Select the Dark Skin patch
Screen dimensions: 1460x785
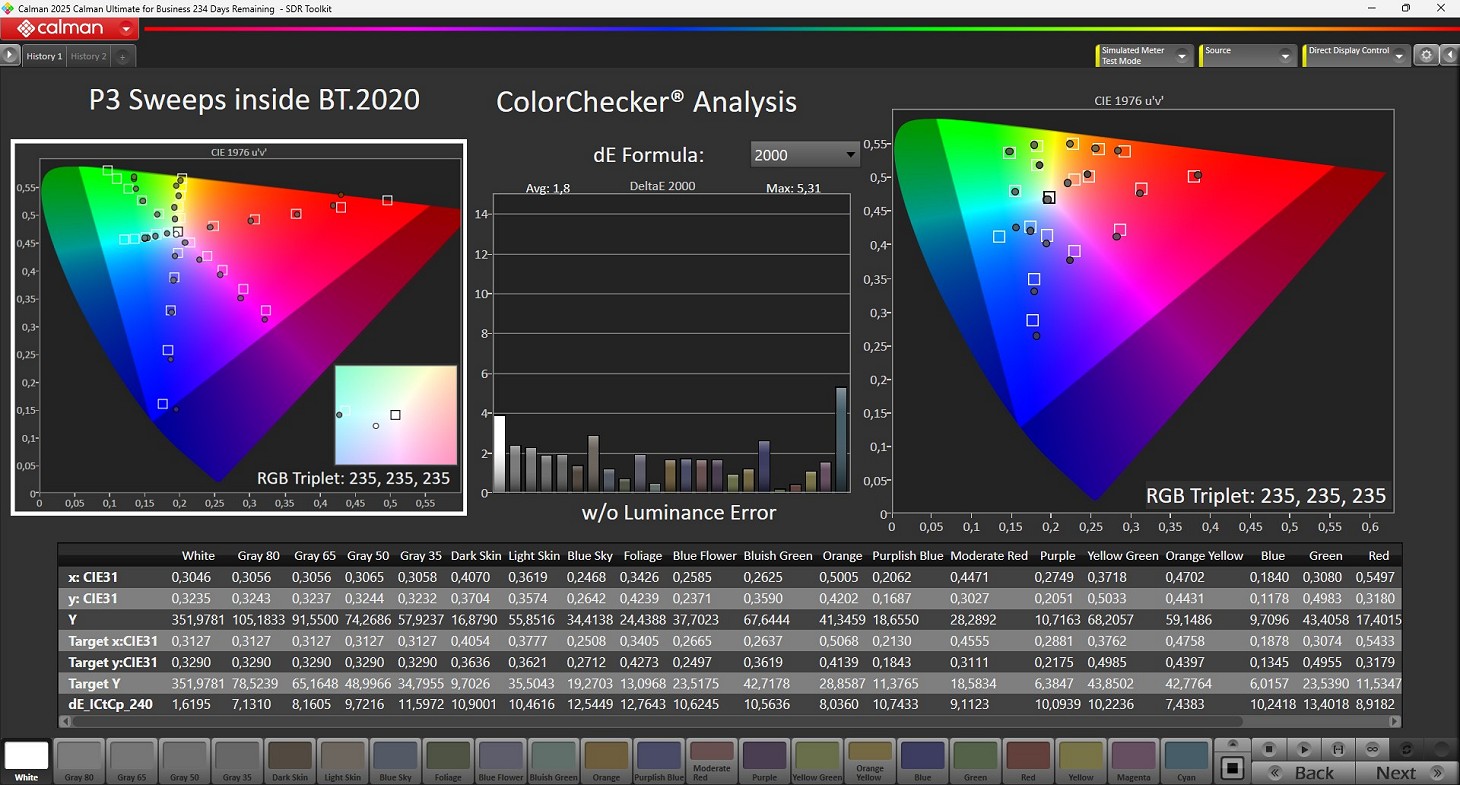pos(290,761)
